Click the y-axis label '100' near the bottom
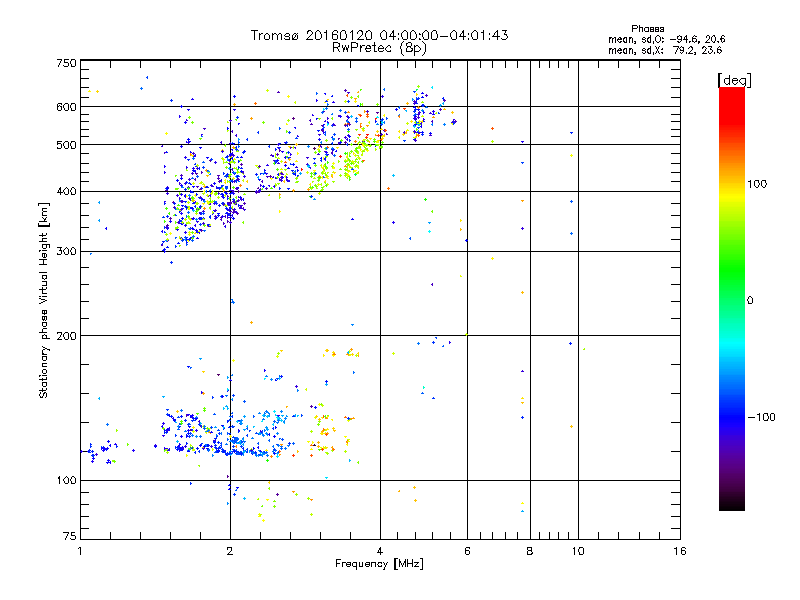 (66, 480)
